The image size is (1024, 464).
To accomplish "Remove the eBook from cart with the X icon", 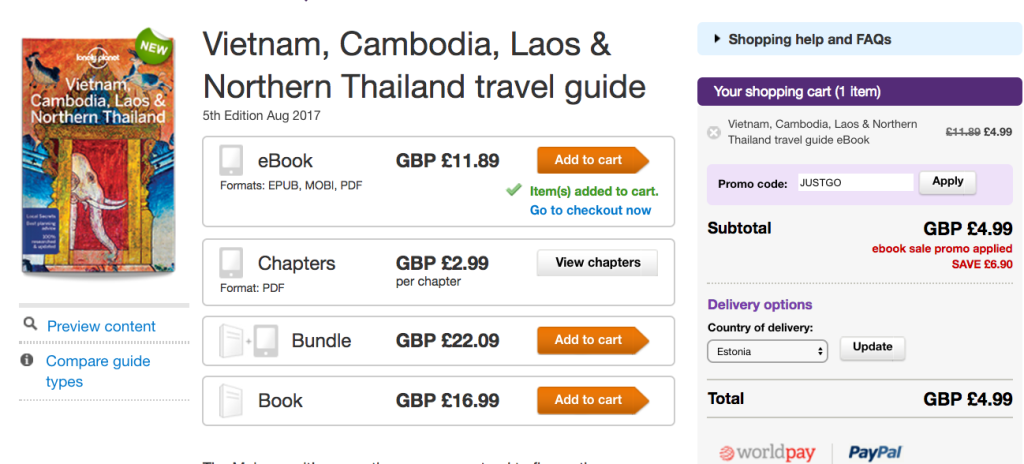I will (x=713, y=132).
